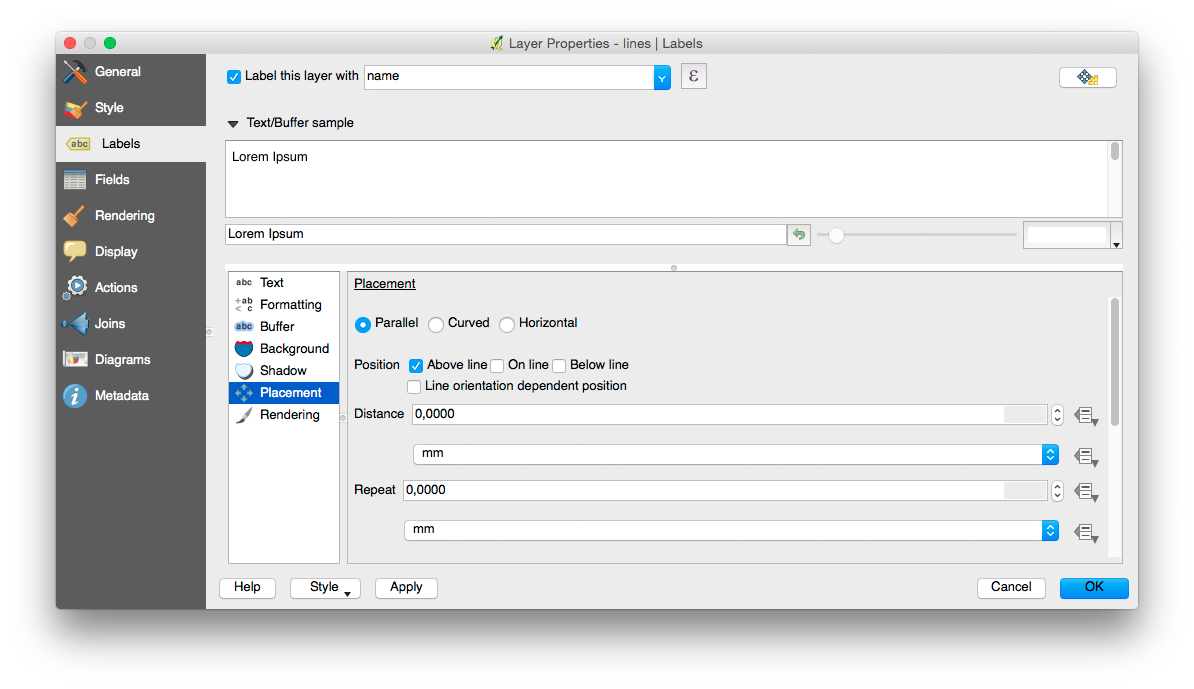Viewport: 1194px width, 689px height.
Task: Enable the On line checkbox
Action: coord(497,365)
